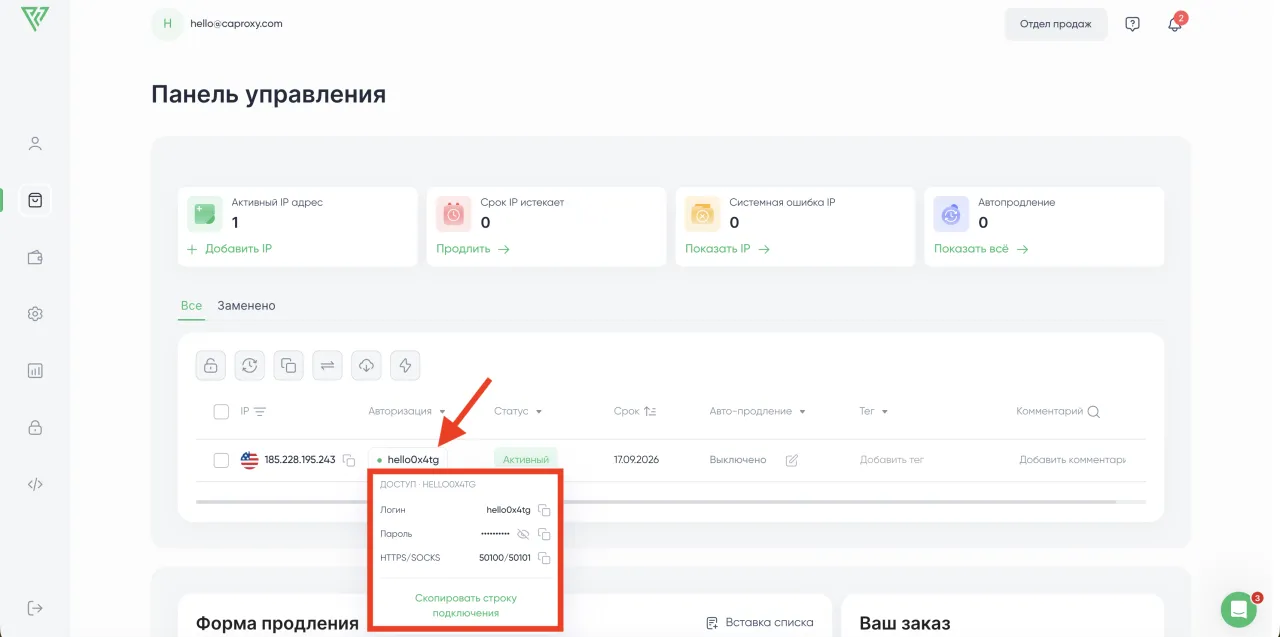Expand the hello0x4tg authorization chip

point(408,460)
